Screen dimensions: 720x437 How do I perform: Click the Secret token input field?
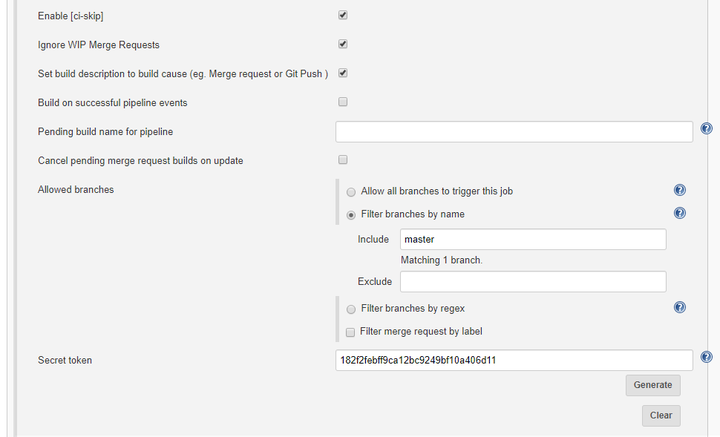pos(514,360)
